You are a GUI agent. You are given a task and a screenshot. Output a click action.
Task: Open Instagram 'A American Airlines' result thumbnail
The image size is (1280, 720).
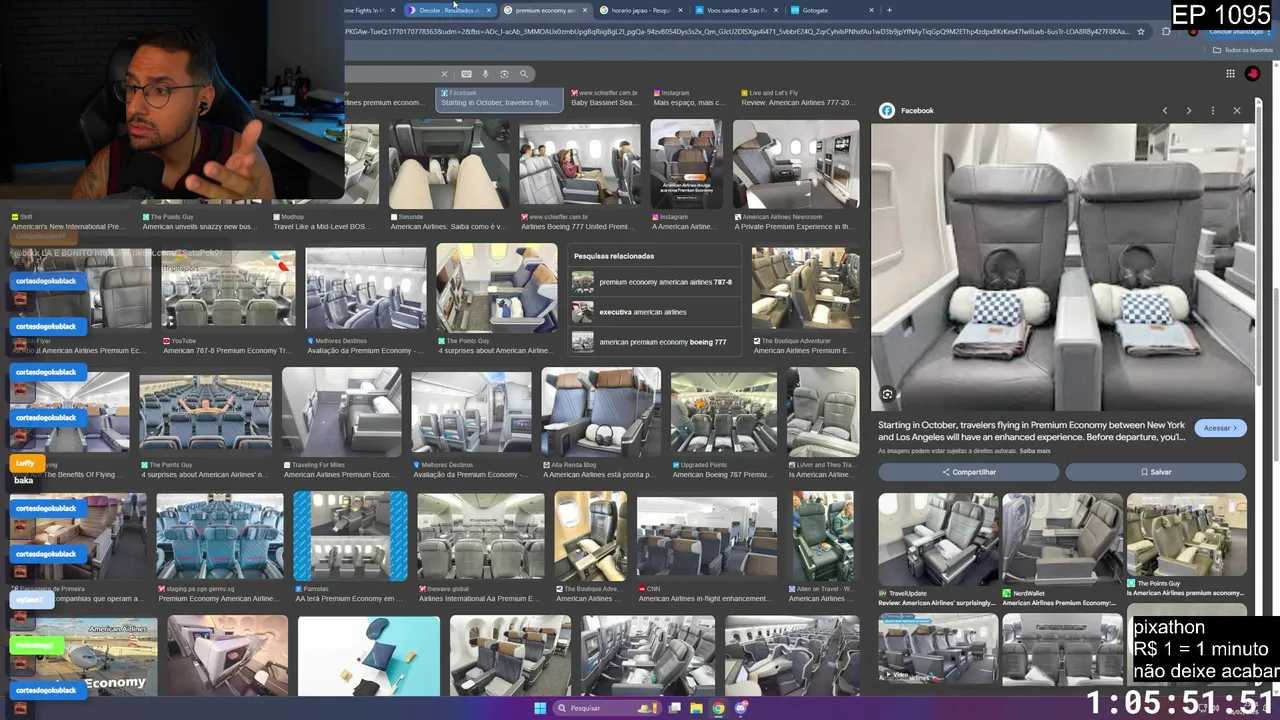[x=686, y=164]
